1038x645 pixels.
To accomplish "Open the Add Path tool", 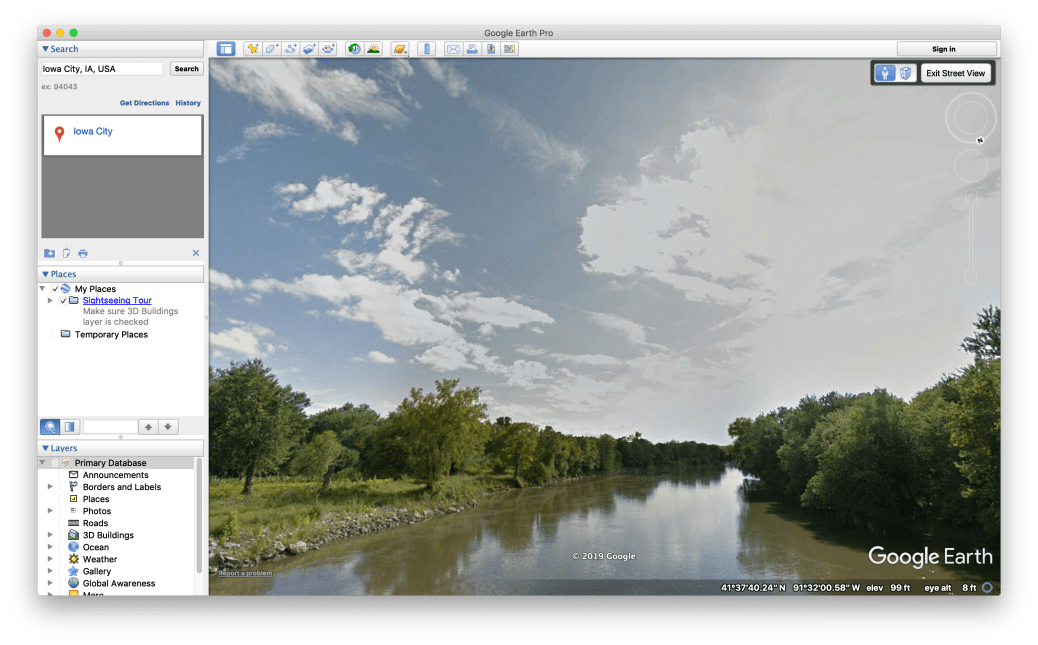I will coord(290,48).
